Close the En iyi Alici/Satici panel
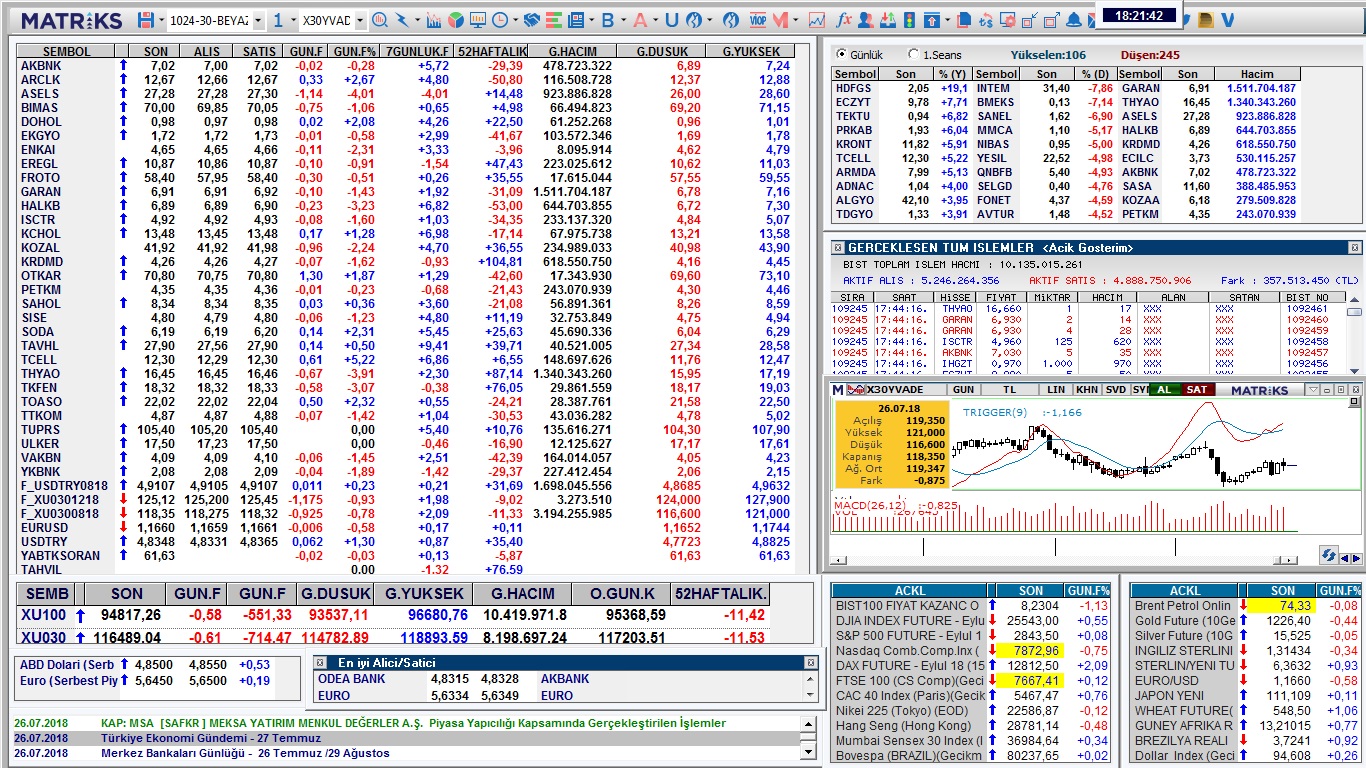 coord(811,663)
